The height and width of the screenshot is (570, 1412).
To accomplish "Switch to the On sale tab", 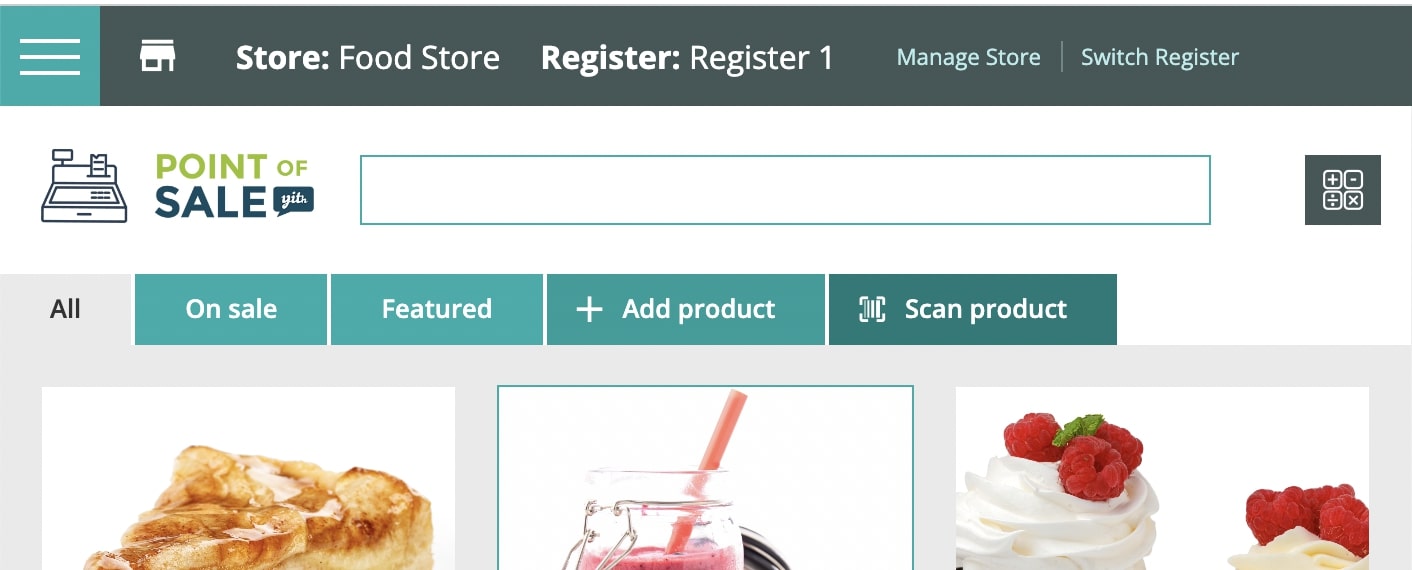I will (231, 309).
